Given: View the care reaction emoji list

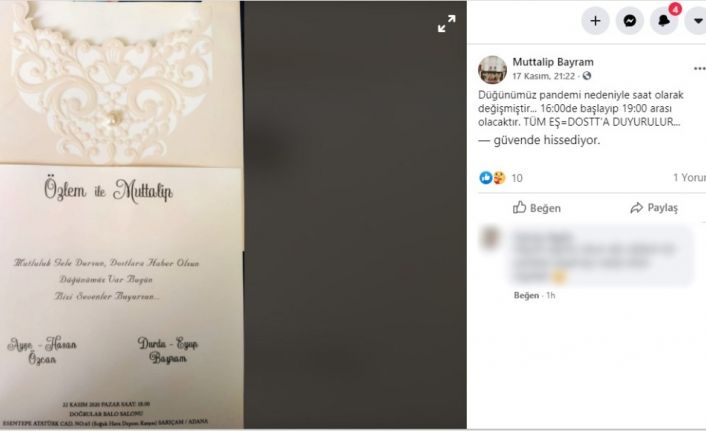Looking at the screenshot, I should click(499, 178).
